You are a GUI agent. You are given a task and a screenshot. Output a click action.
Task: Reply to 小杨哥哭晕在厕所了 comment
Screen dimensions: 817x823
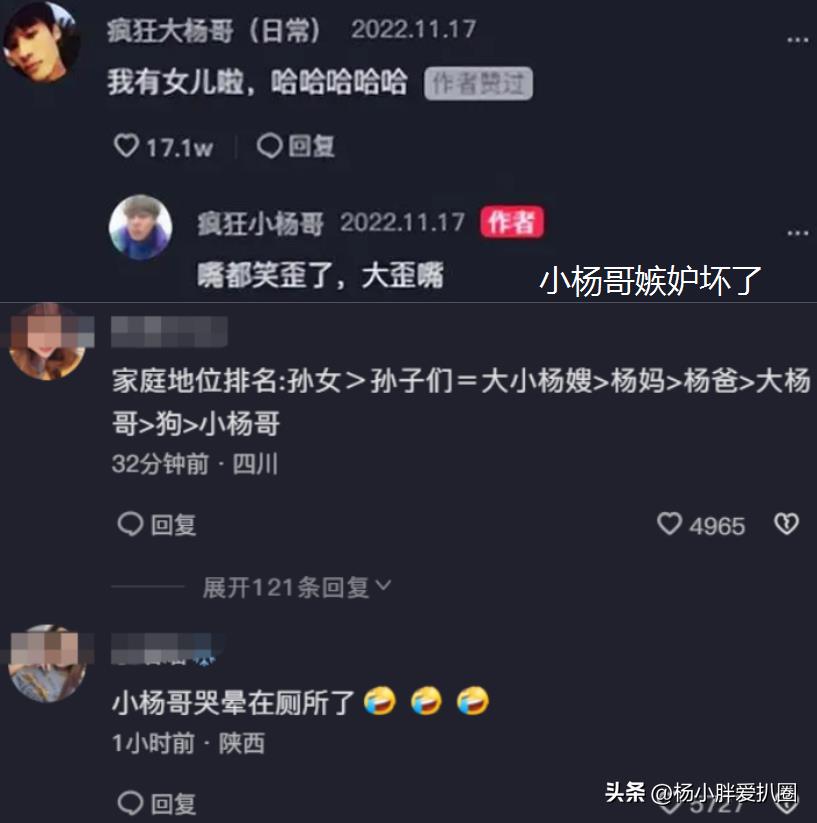157,803
